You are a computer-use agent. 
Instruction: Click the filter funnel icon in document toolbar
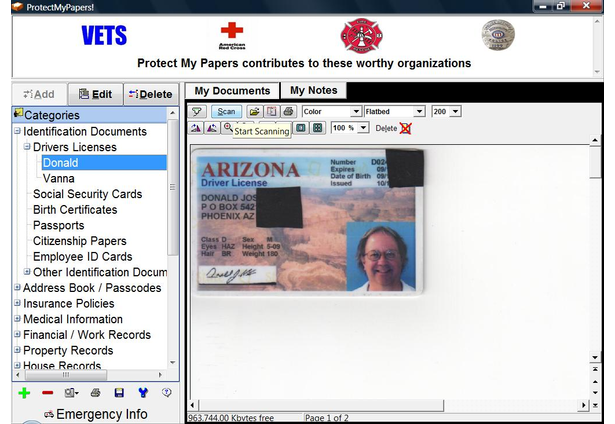197,112
